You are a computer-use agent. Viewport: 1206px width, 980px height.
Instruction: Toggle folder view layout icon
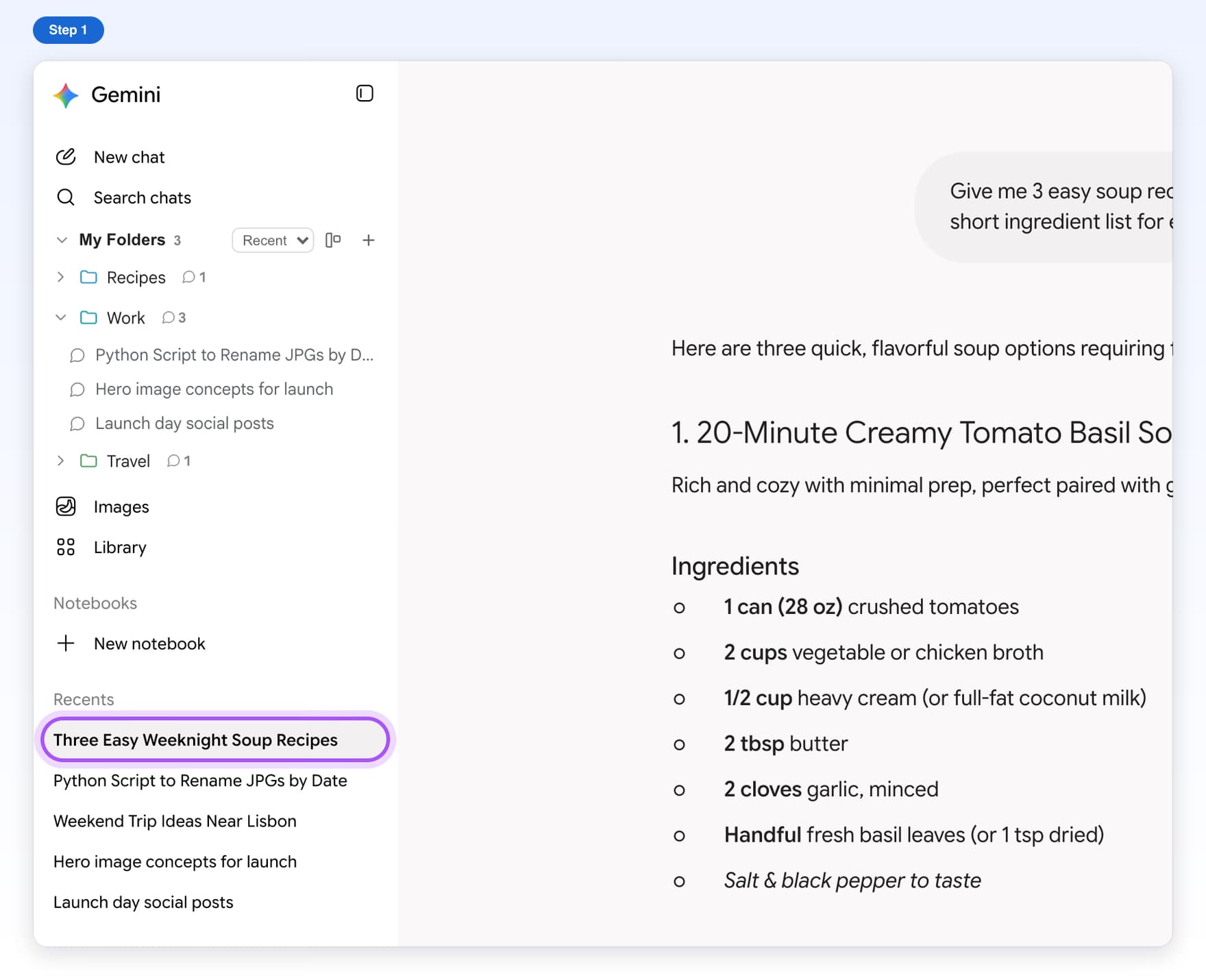(x=333, y=240)
